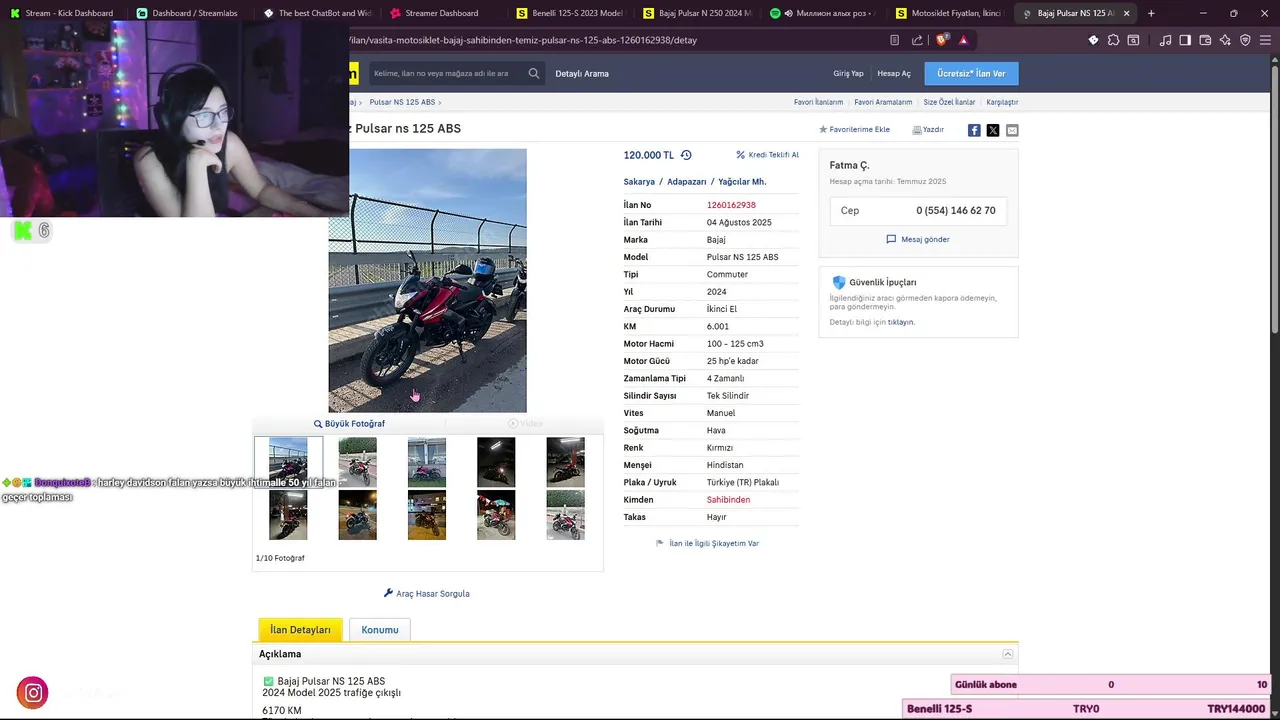This screenshot has width=1280, height=720.
Task: Click Favorilerime Ekle star link
Action: click(x=854, y=130)
